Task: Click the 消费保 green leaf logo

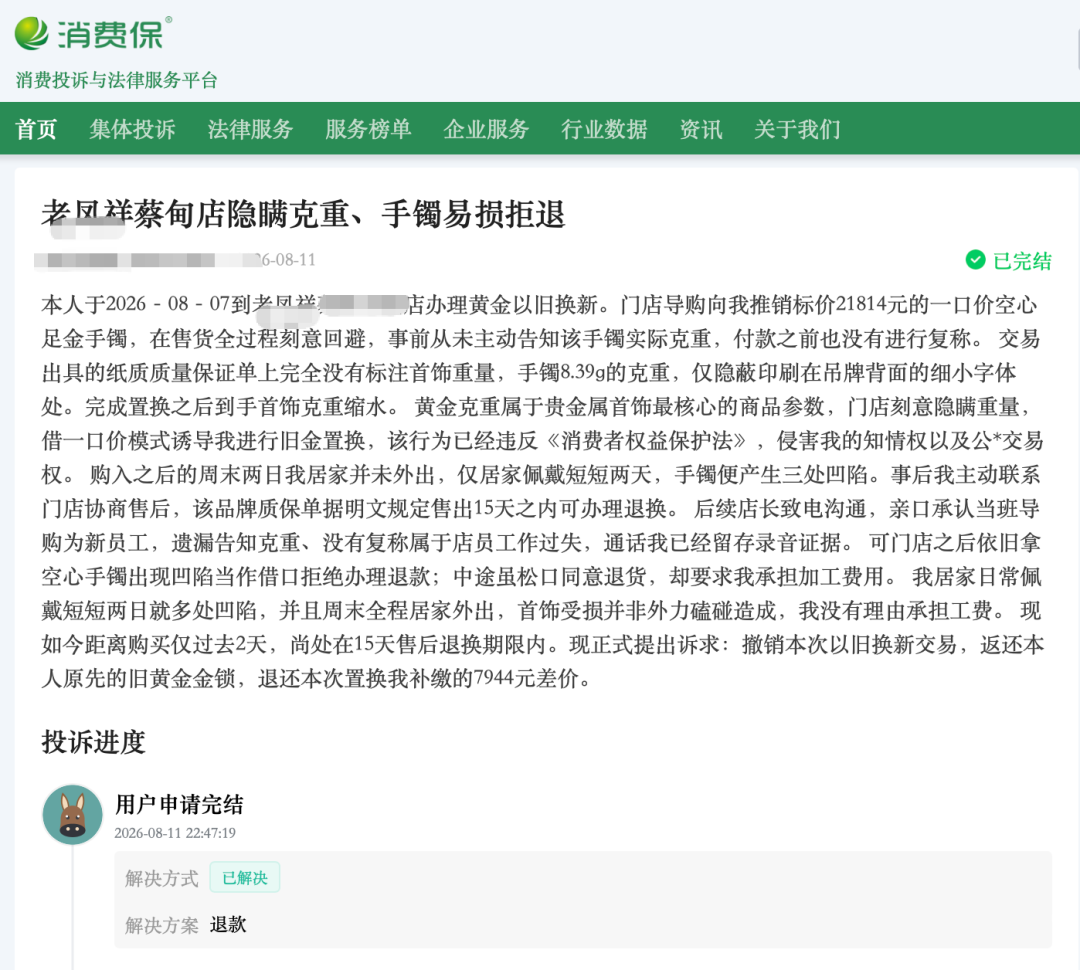Action: pyautogui.click(x=32, y=33)
